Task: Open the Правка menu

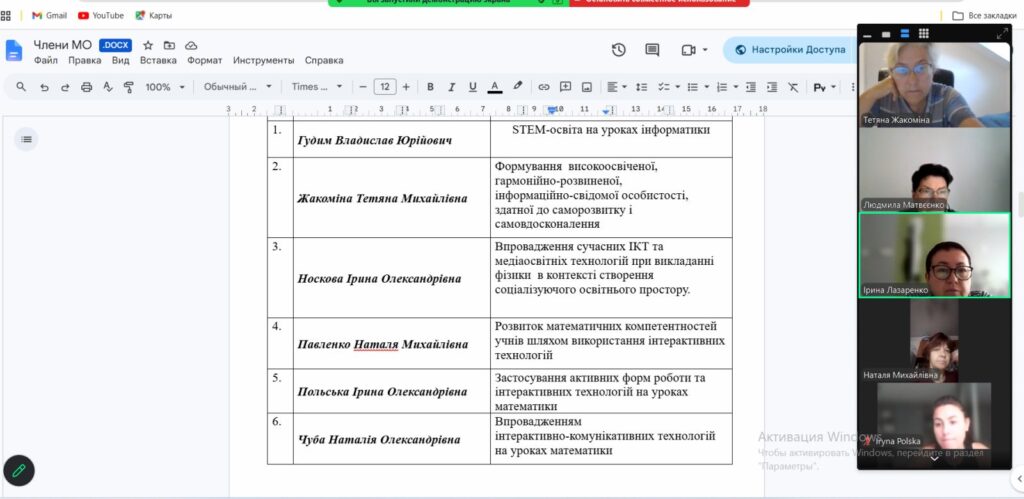Action: (84, 60)
